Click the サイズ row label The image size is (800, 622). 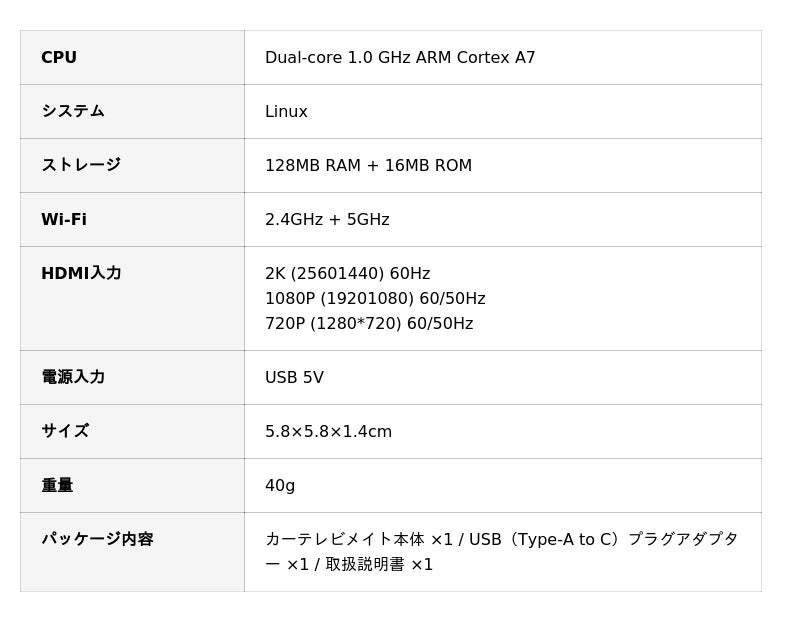point(65,431)
